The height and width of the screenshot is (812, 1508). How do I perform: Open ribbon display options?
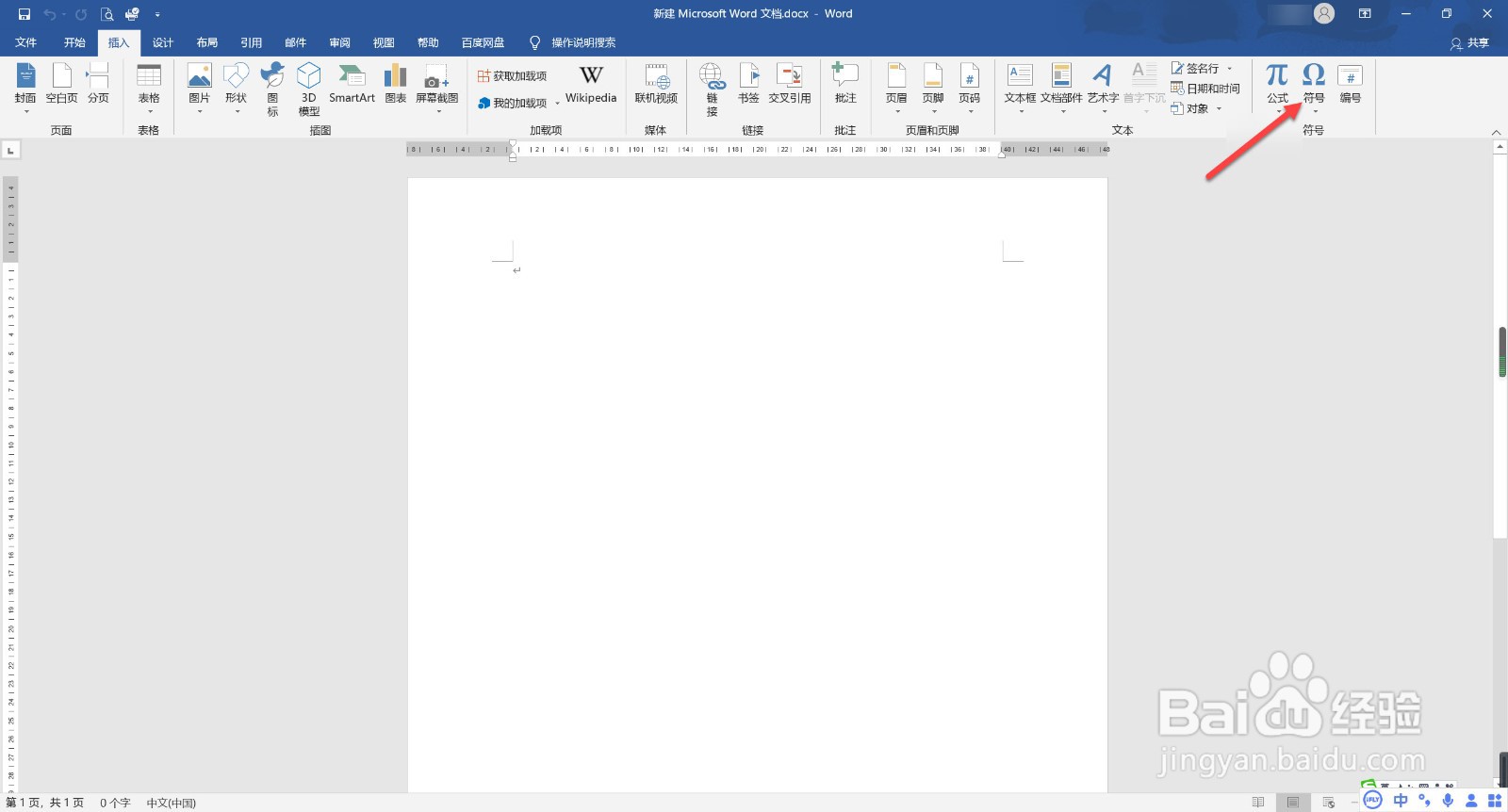tap(1365, 13)
